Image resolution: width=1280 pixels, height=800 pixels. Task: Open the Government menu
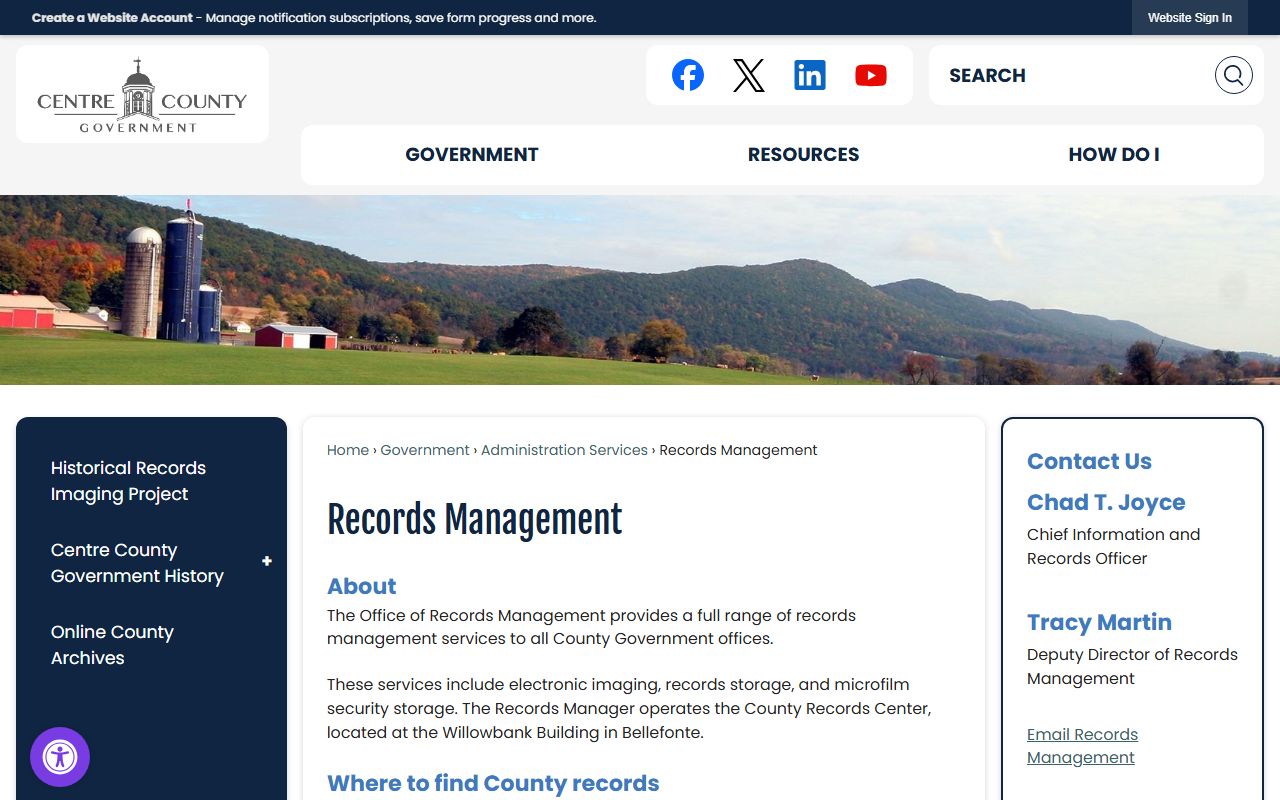472,155
